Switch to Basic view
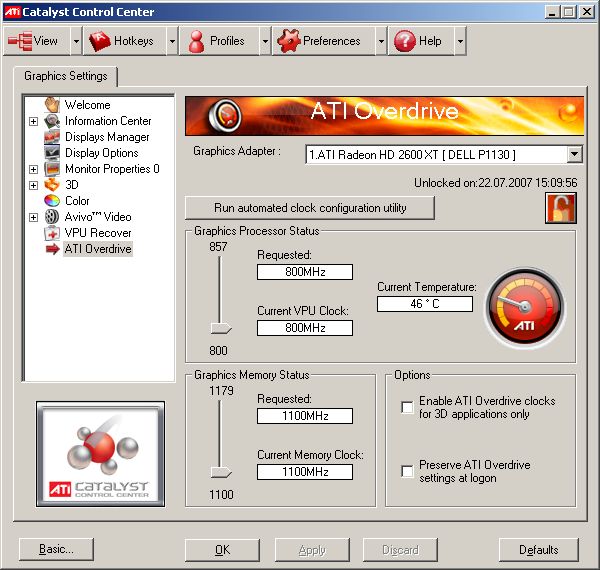This screenshot has width=600, height=570. point(56,550)
